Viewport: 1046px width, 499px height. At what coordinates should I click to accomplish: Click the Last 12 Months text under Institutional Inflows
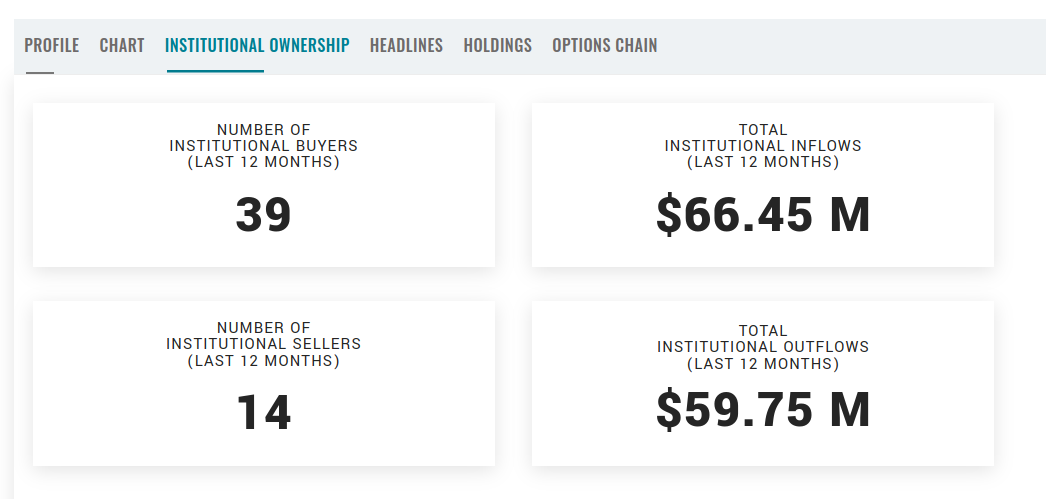pos(763,162)
